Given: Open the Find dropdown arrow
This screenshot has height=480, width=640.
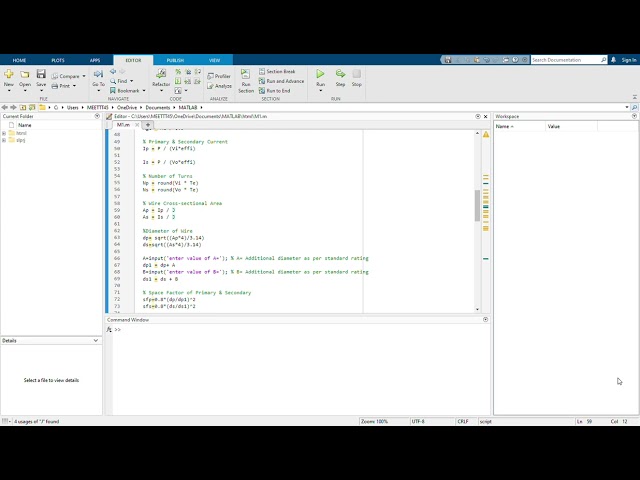Looking at the screenshot, I should pos(131,81).
